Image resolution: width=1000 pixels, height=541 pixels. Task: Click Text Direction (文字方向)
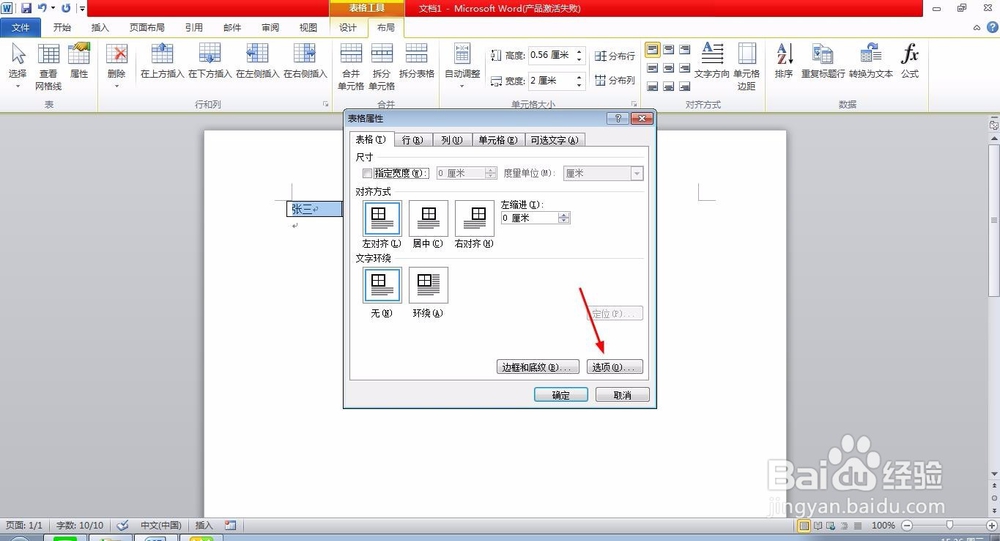[x=712, y=61]
